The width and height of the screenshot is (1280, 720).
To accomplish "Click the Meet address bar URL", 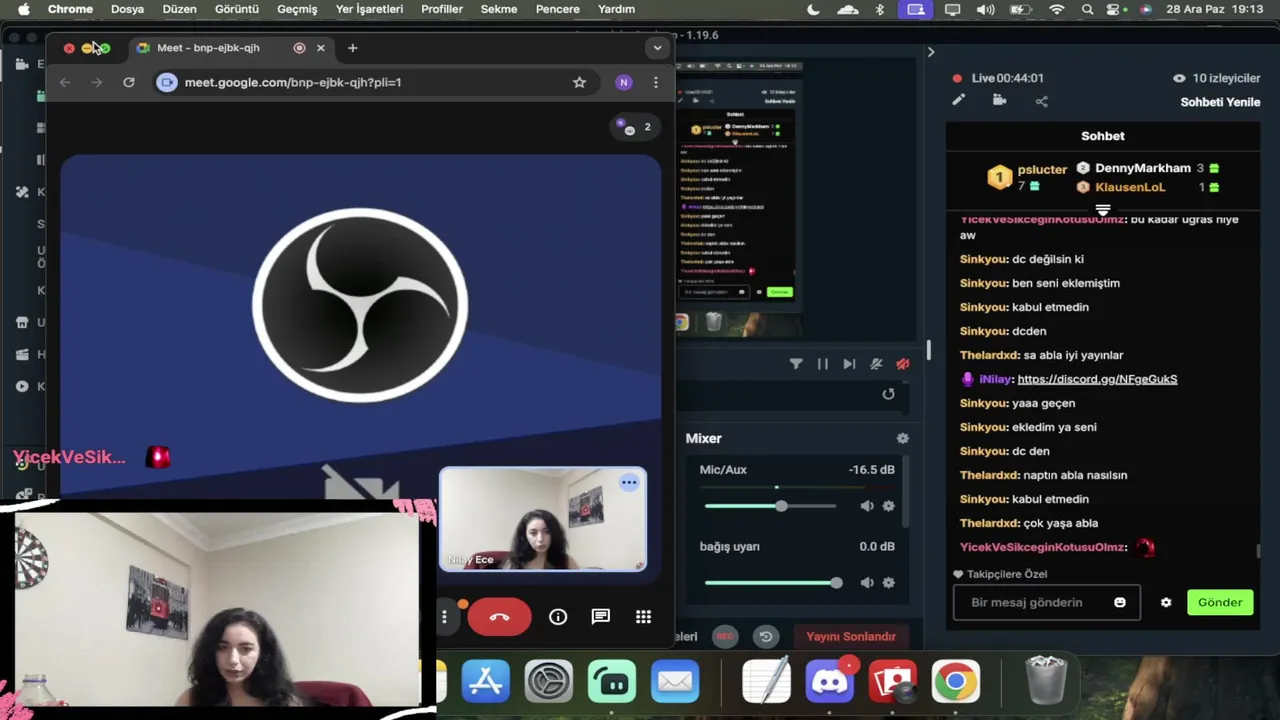I will (x=293, y=82).
